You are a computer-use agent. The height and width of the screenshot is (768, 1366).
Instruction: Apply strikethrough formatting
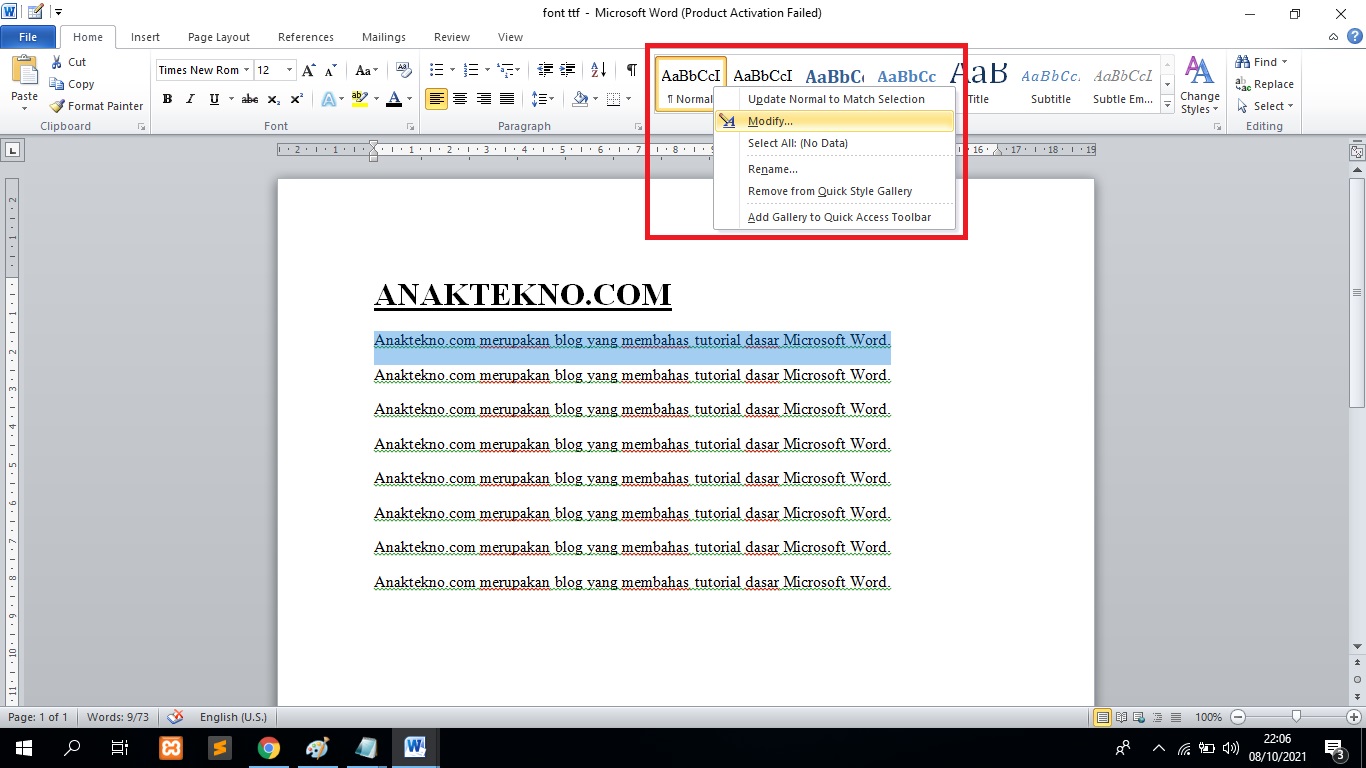click(x=250, y=99)
